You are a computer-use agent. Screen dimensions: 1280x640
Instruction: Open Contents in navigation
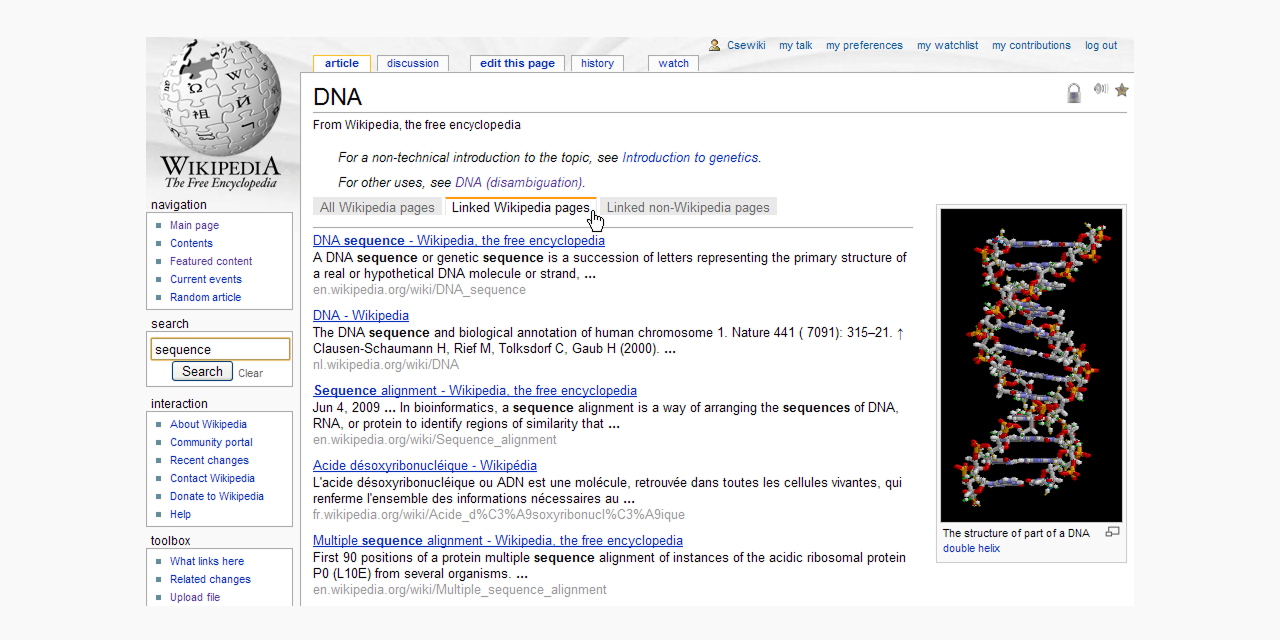coord(191,243)
